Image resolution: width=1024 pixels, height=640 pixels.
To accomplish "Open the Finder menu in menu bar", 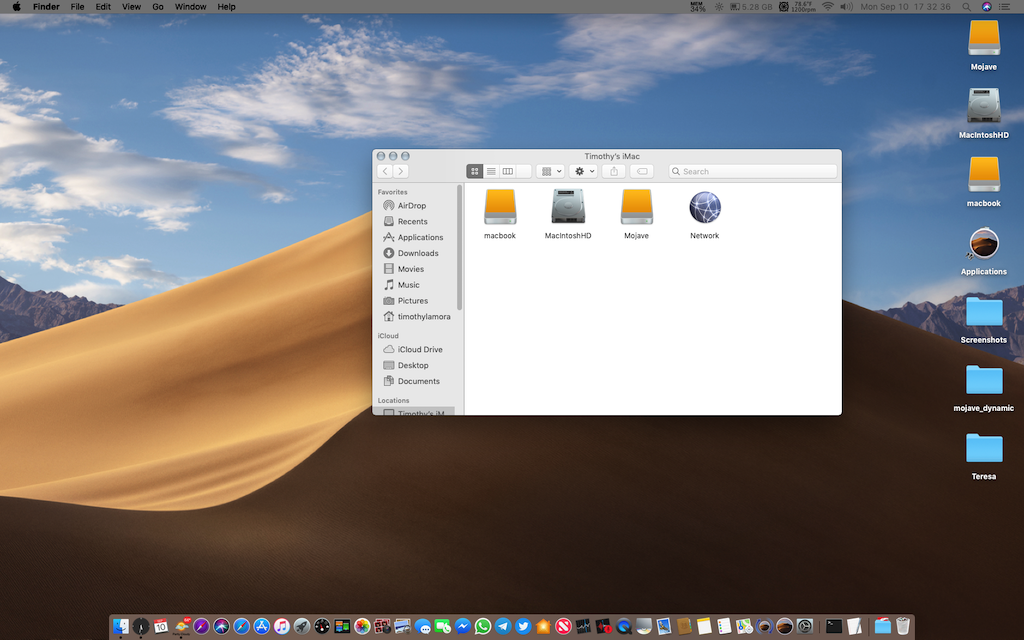I will tap(46, 7).
